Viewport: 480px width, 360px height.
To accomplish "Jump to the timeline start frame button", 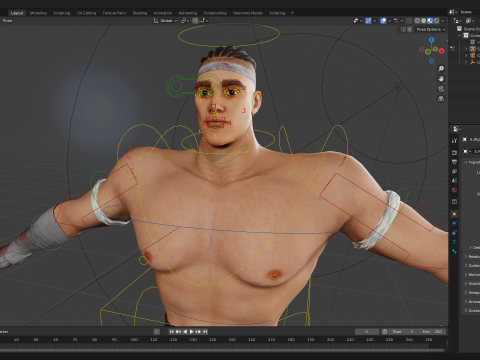I will click(x=172, y=332).
